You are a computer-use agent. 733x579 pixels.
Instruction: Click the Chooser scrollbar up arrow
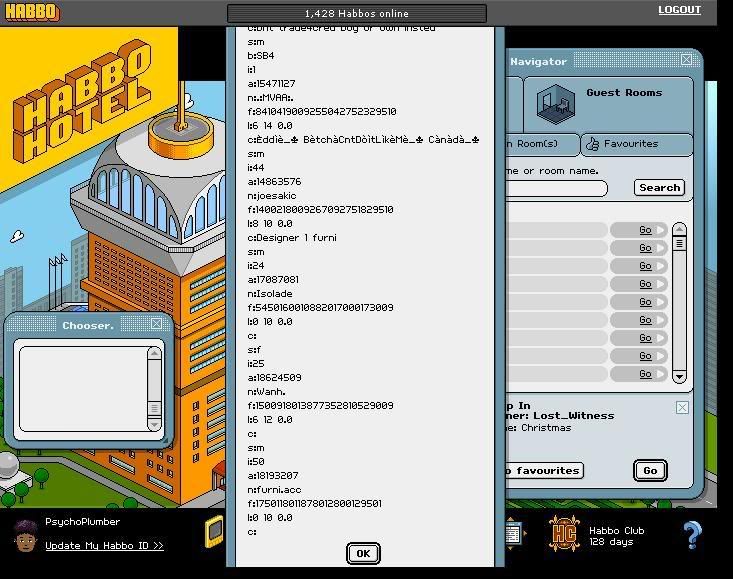point(154,354)
